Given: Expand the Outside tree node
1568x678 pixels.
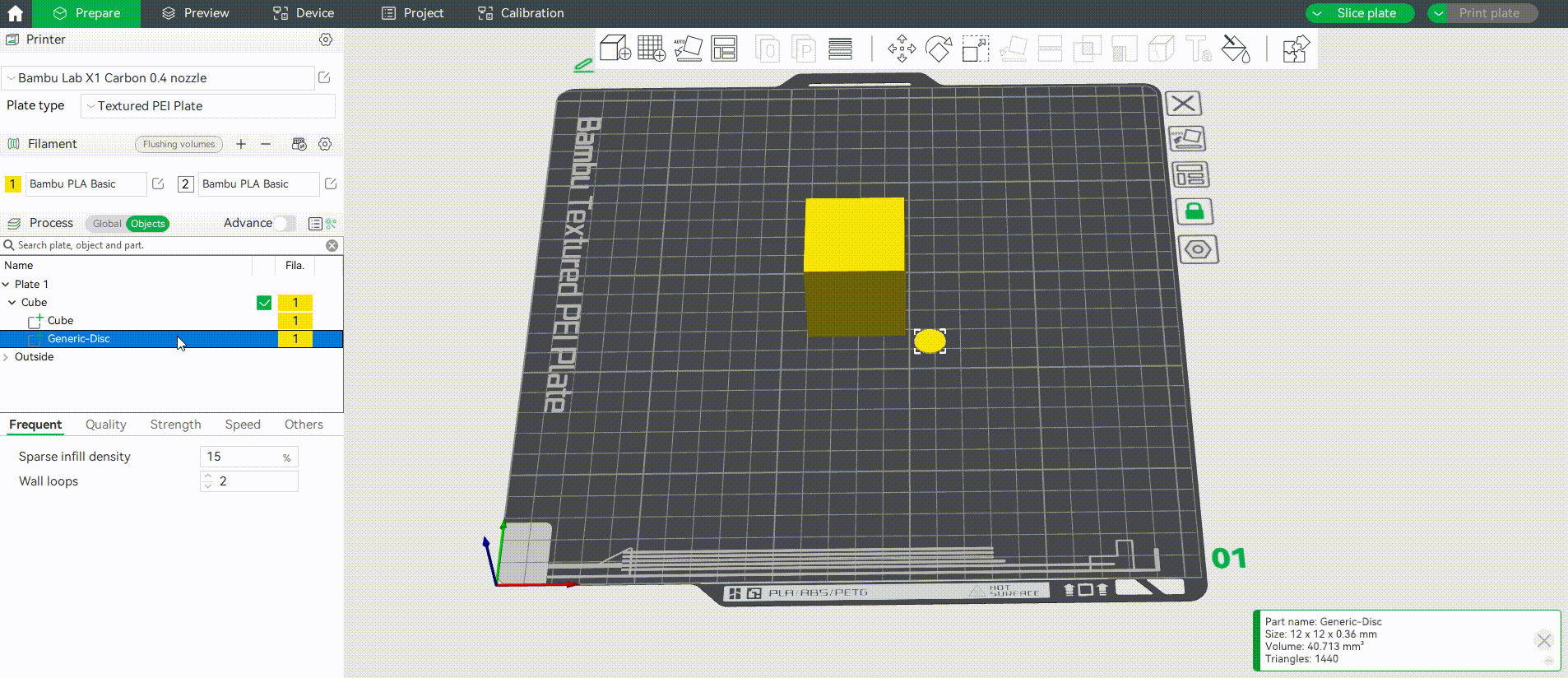Looking at the screenshot, I should pyautogui.click(x=7, y=357).
